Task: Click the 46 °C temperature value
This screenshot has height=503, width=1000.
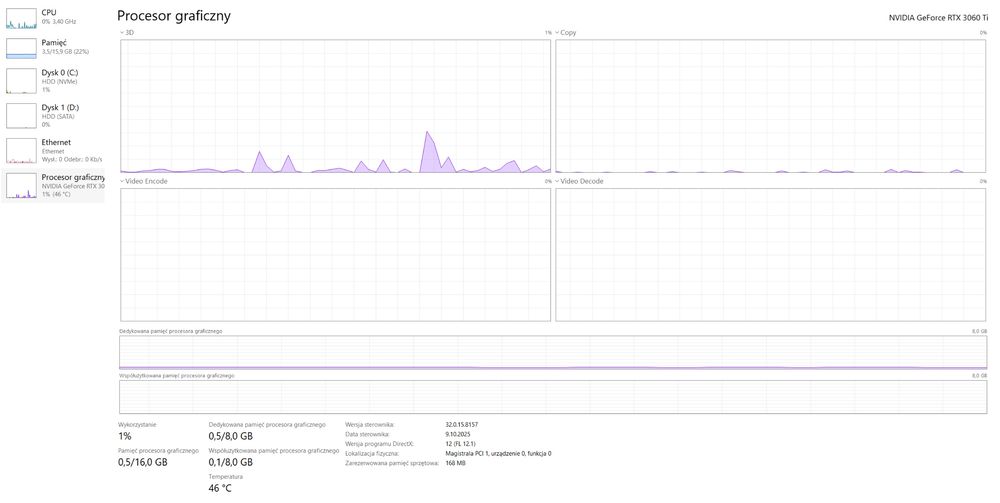Action: [220, 488]
